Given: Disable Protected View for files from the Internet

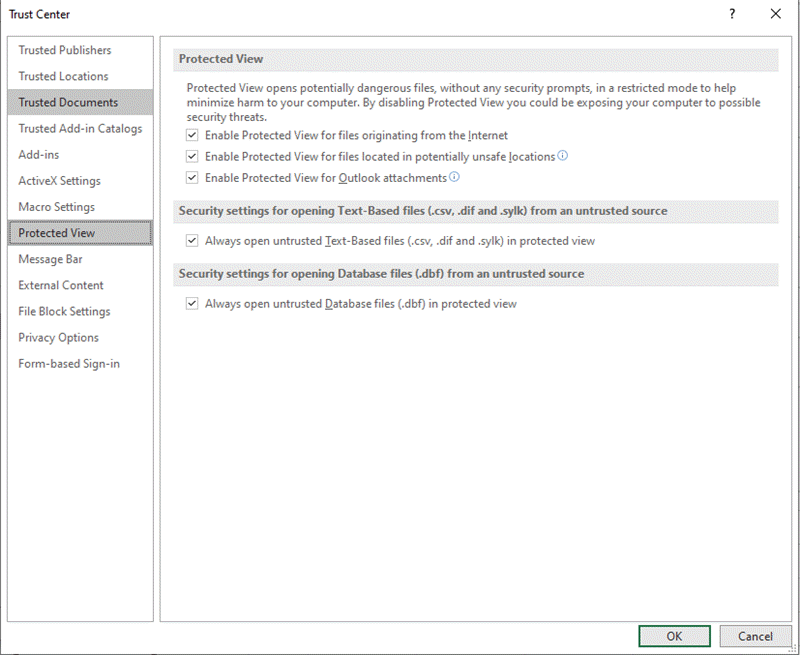Looking at the screenshot, I should click(x=192, y=135).
